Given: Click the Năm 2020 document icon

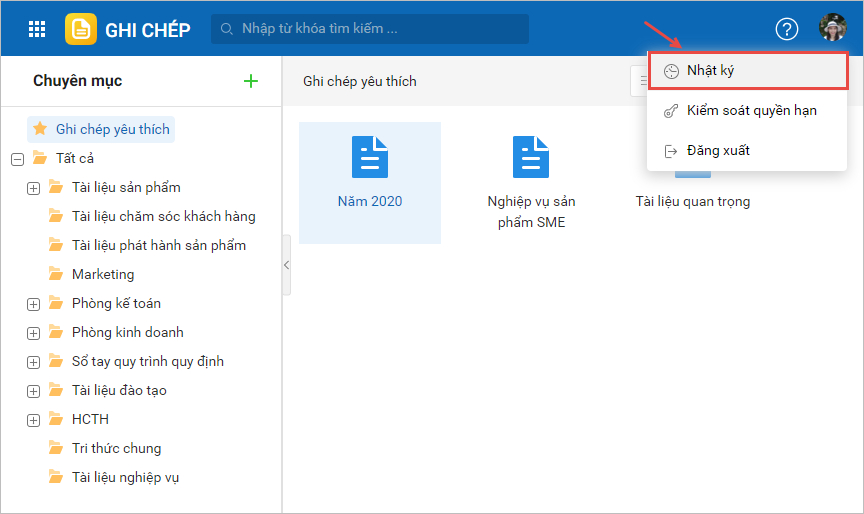Looking at the screenshot, I should coord(370,157).
